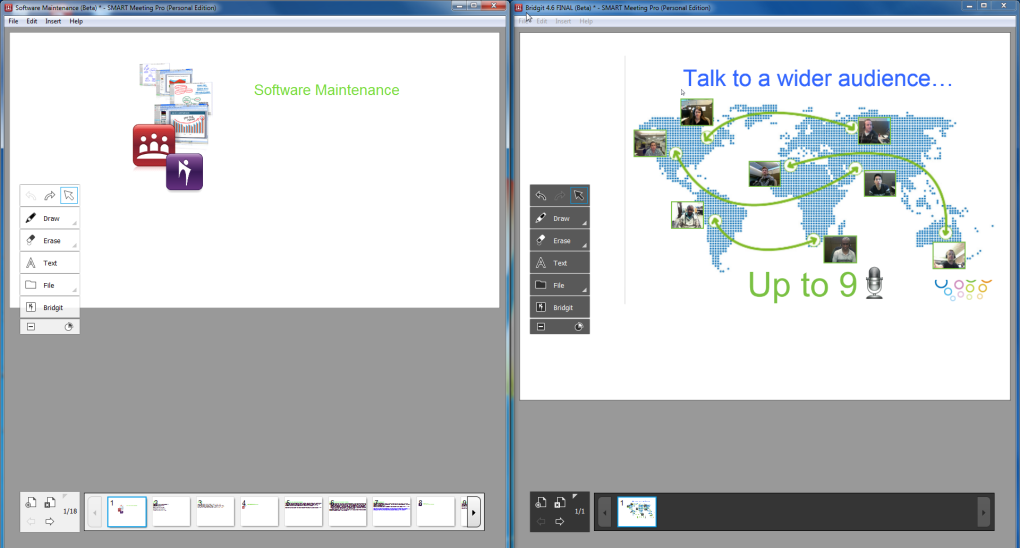Expand the File options in the left toolbar
The image size is (1020, 548).
pos(75,291)
